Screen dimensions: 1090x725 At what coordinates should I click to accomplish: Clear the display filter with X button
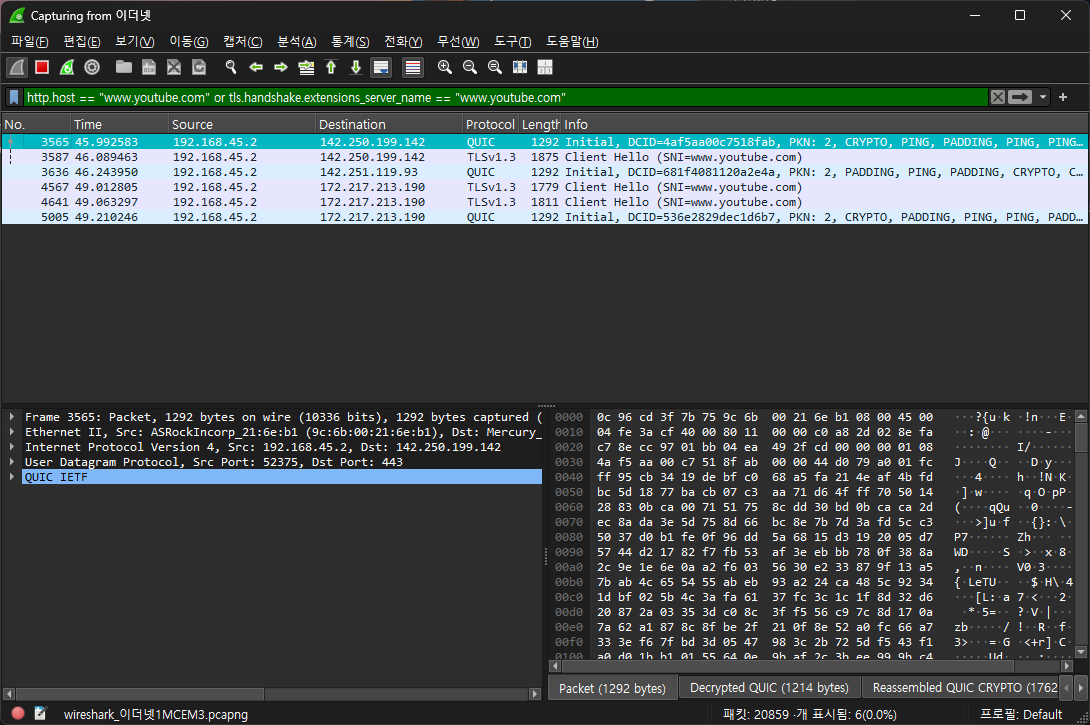(x=997, y=97)
